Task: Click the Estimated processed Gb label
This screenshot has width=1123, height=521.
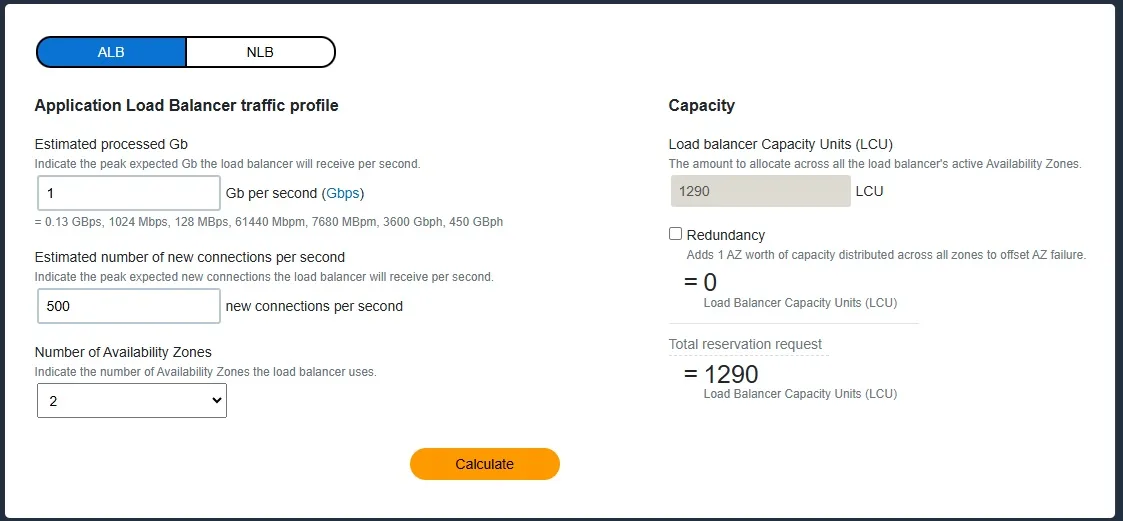Action: coord(111,144)
